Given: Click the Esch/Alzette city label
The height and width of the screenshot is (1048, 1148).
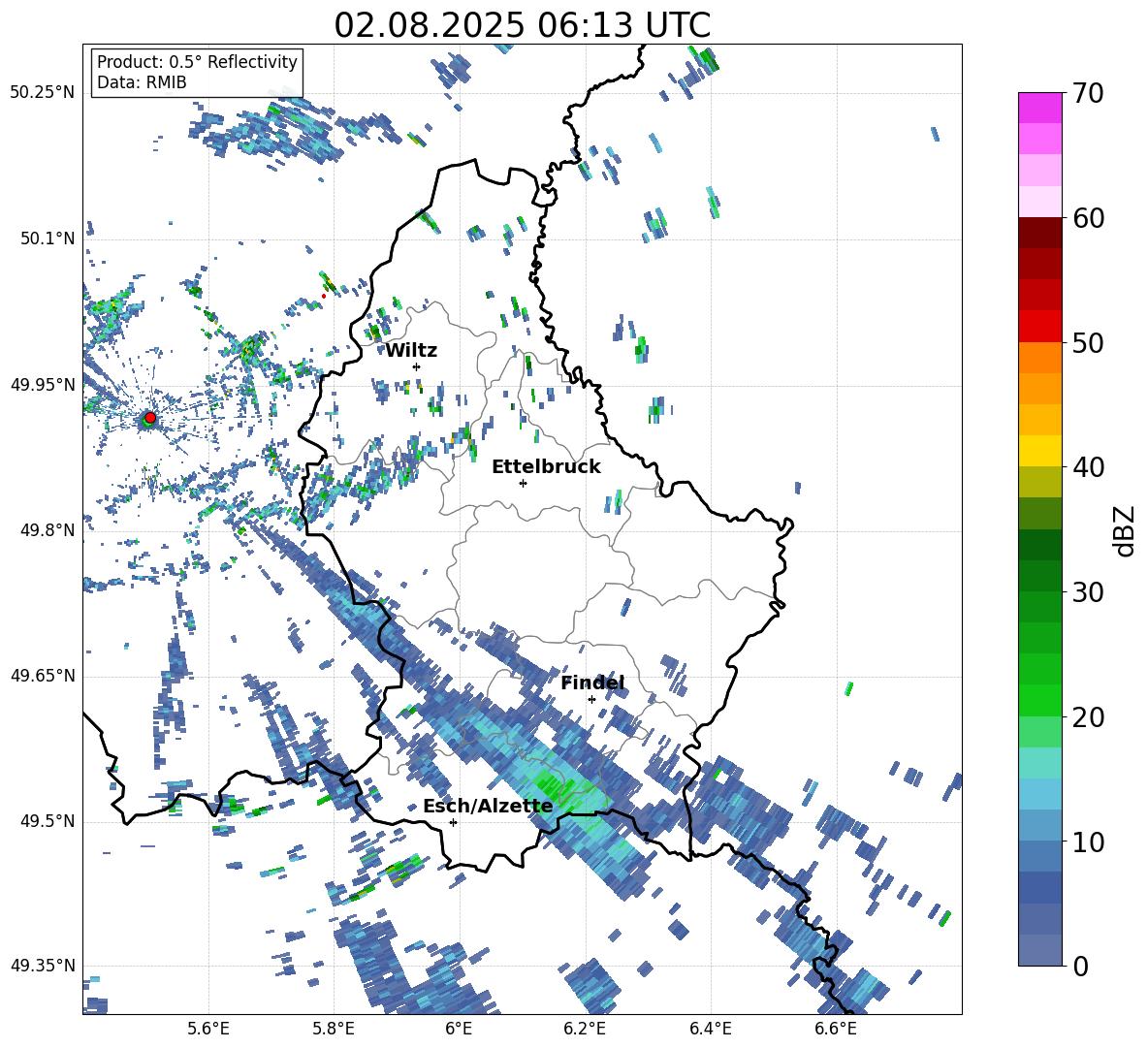Looking at the screenshot, I should [488, 807].
